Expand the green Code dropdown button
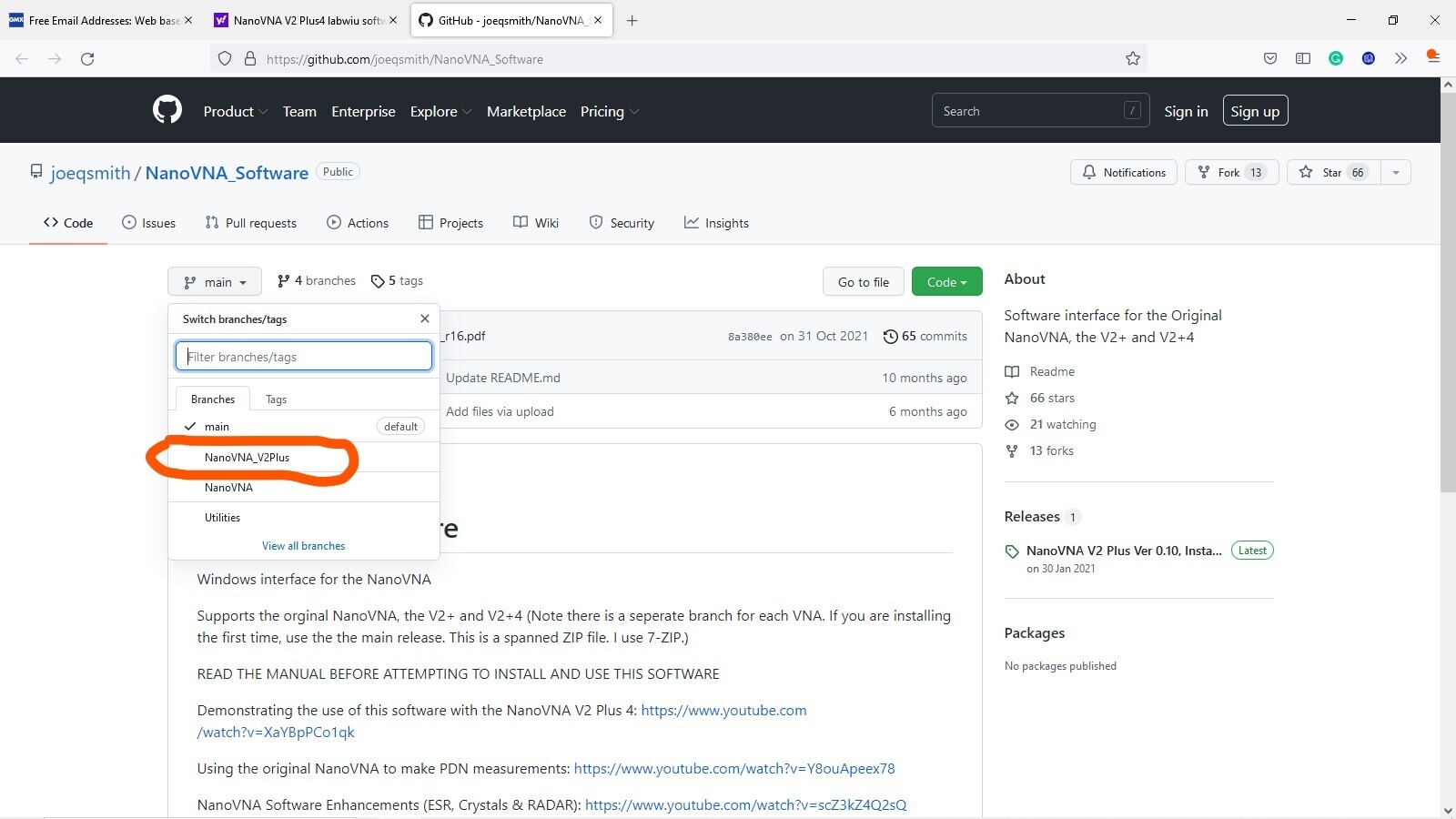Screen dimensions: 1456x819 click(946, 282)
